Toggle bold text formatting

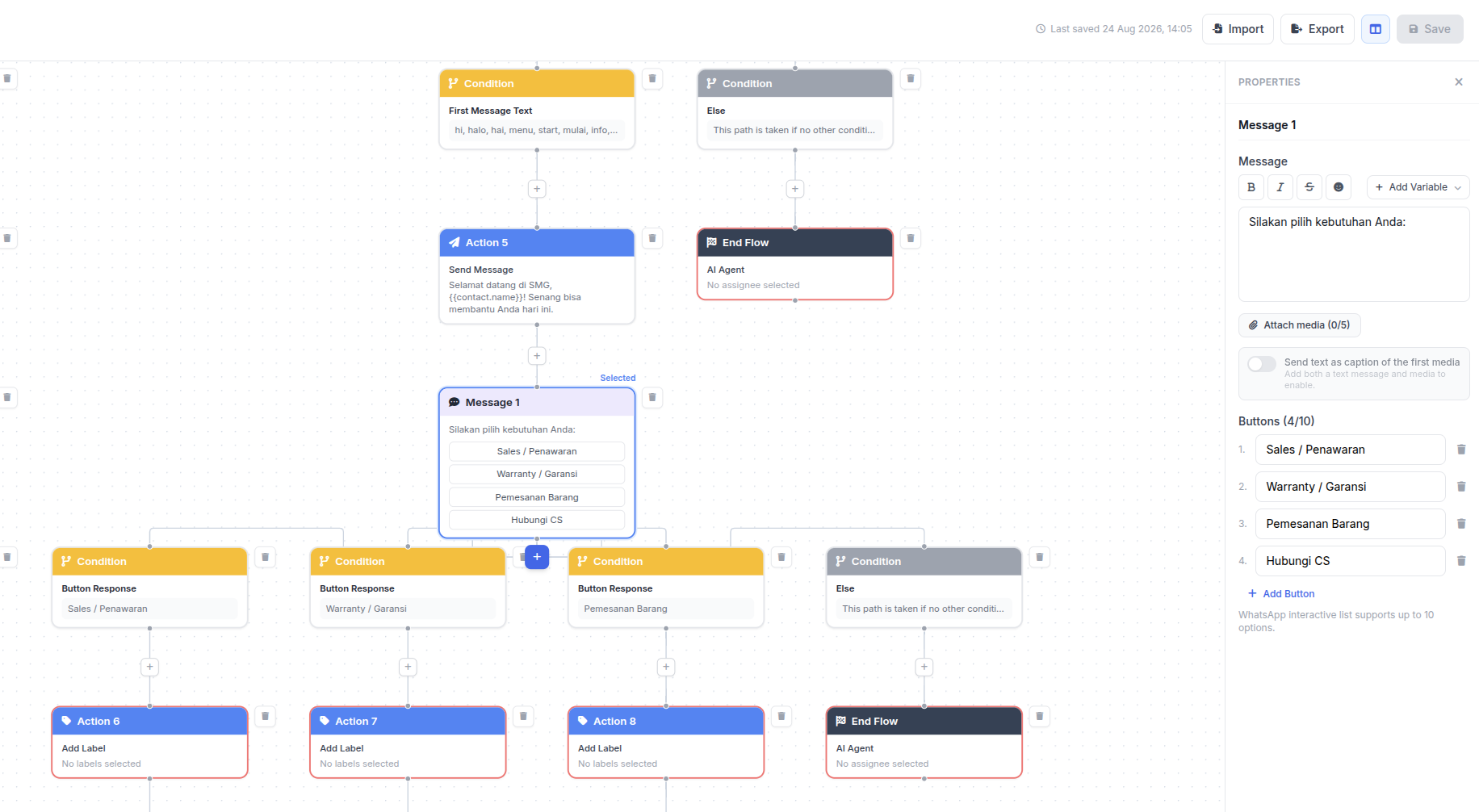point(1251,187)
